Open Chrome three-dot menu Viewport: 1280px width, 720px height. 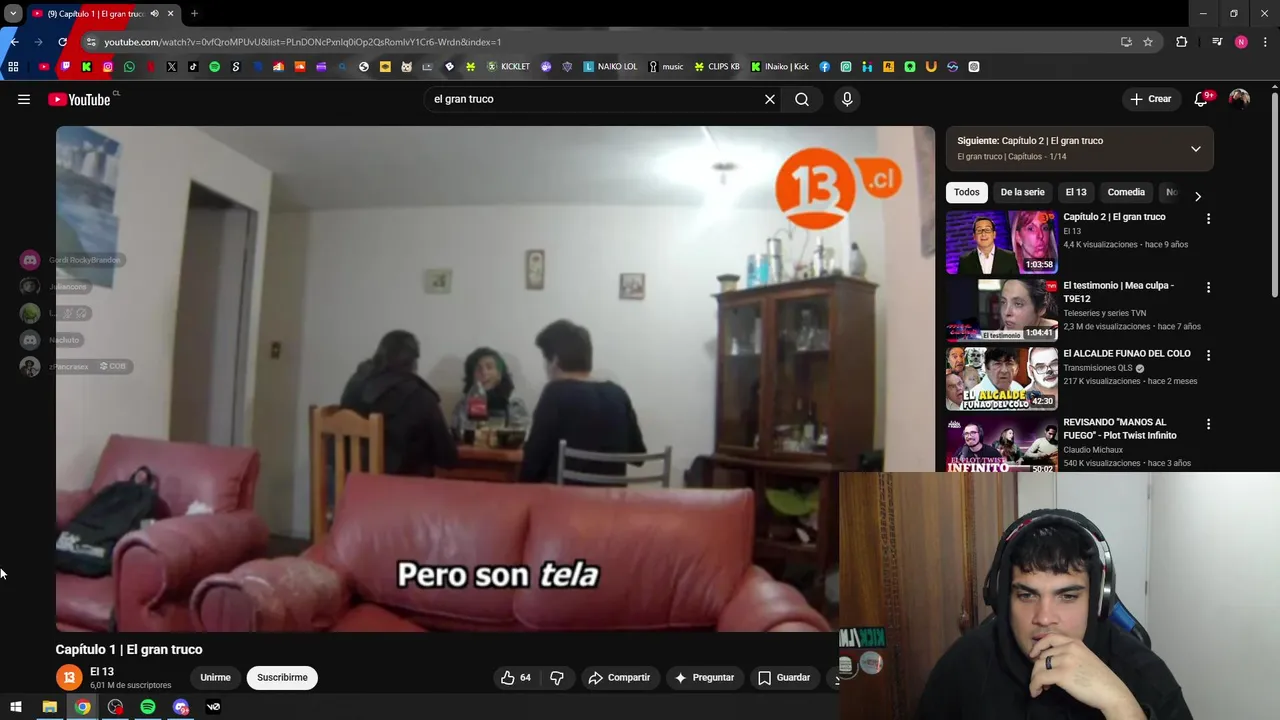pos(1265,42)
